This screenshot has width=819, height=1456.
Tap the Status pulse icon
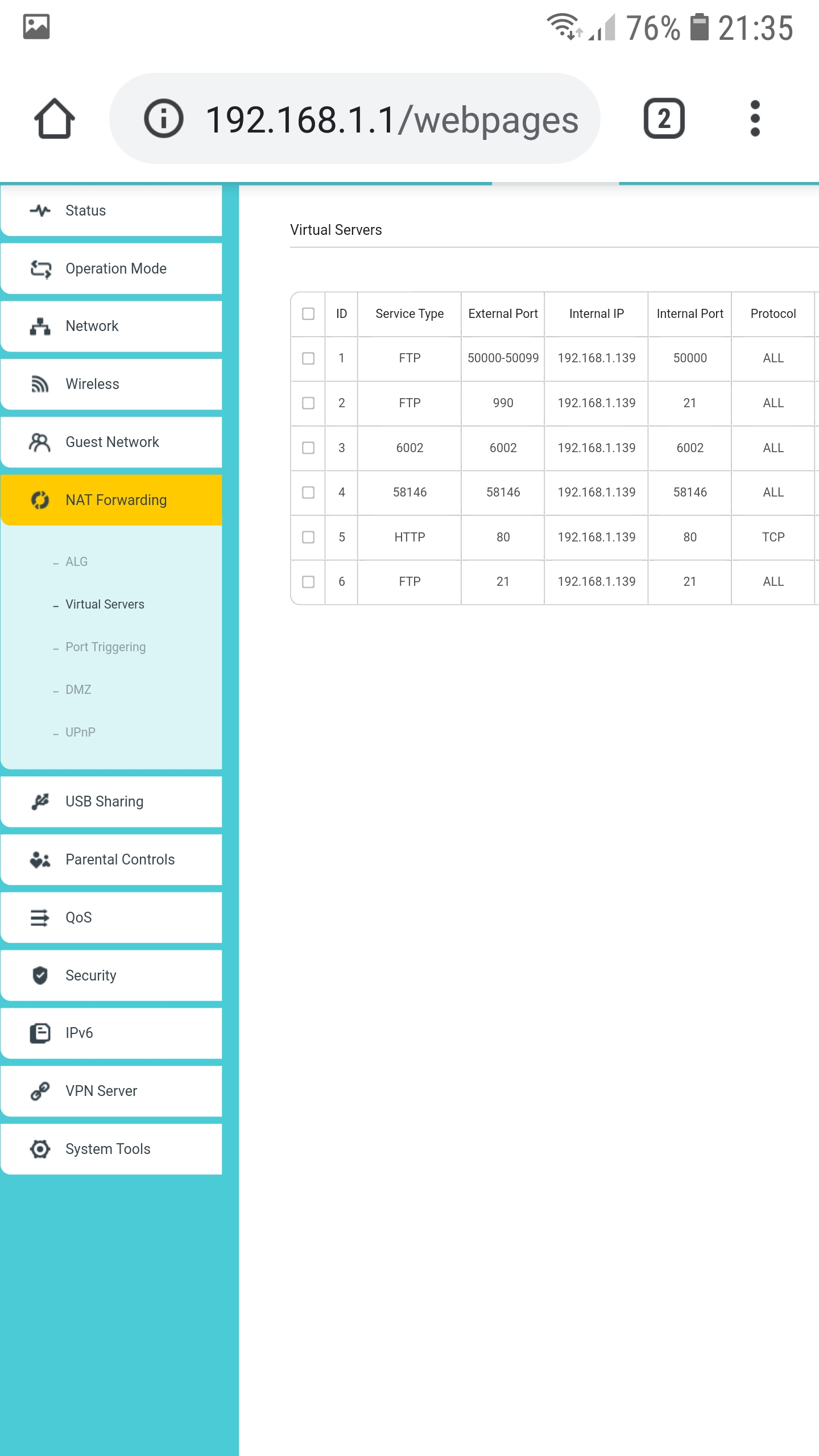click(40, 210)
